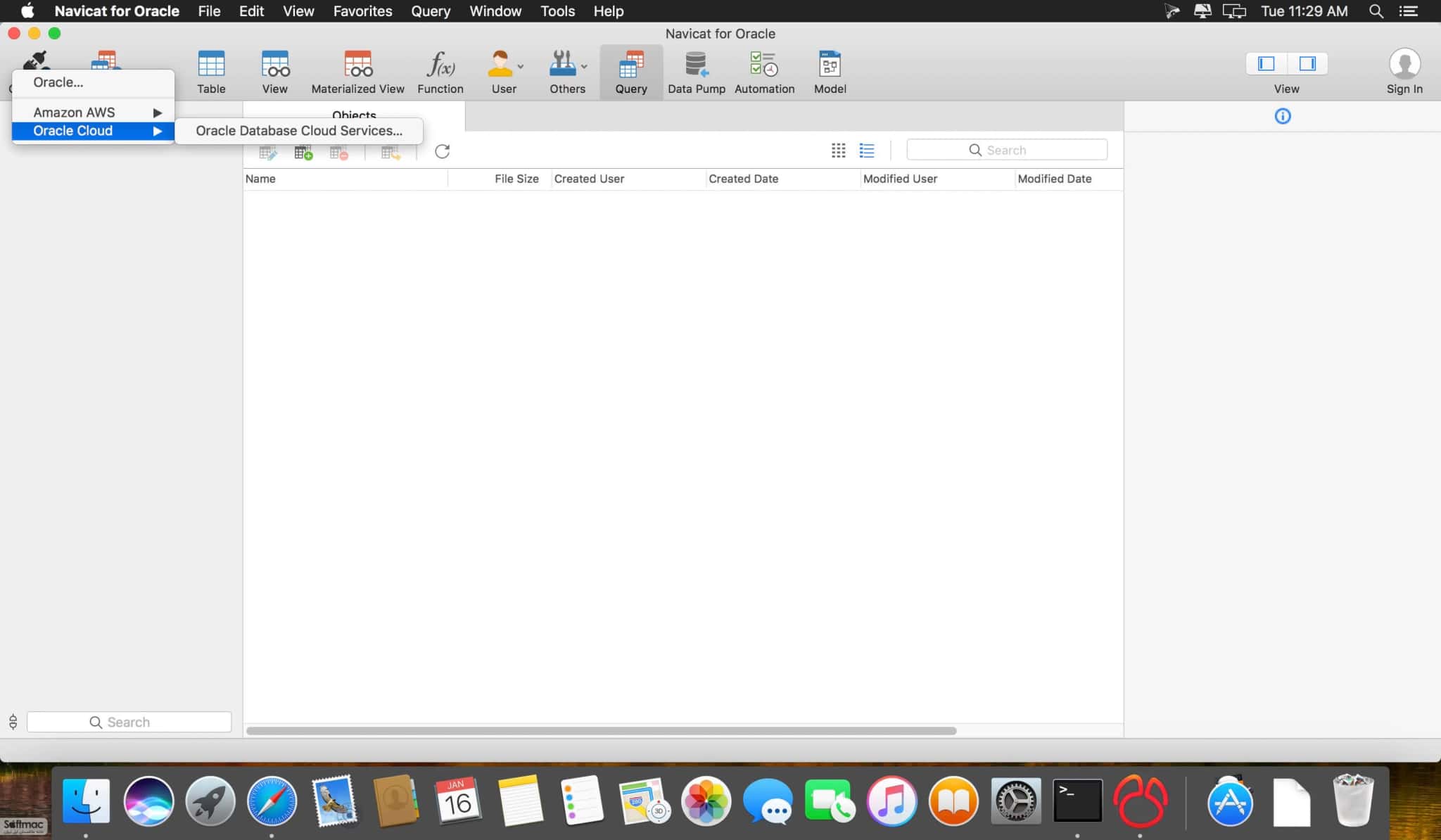Open the Table objects toolbar button
The image size is (1441, 840).
click(211, 72)
